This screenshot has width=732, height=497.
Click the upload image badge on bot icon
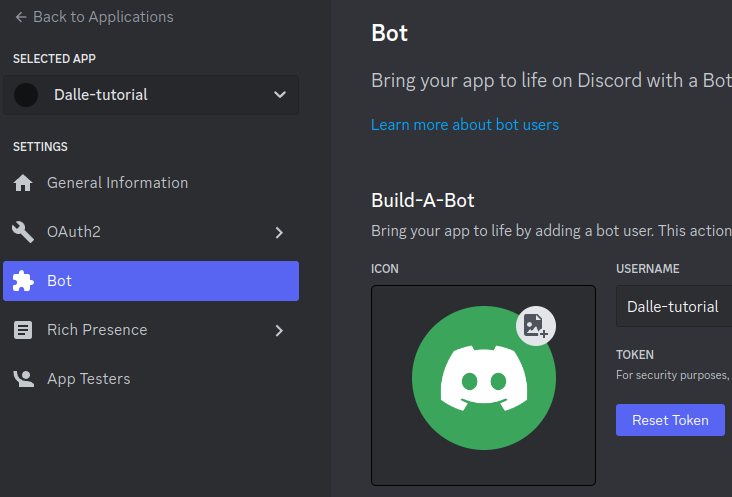(x=536, y=325)
